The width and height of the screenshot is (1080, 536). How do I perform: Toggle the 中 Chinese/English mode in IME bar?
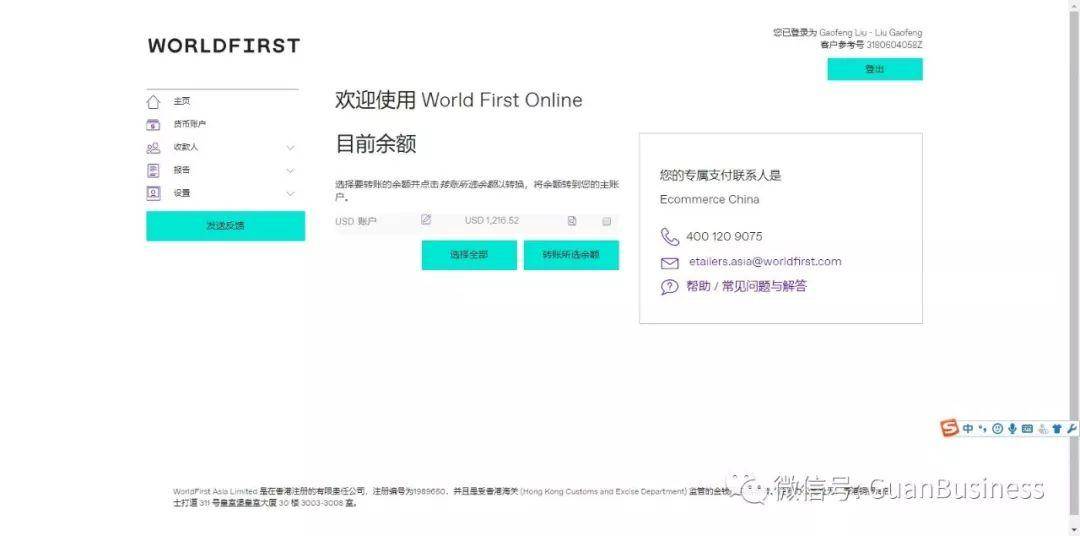(x=968, y=429)
